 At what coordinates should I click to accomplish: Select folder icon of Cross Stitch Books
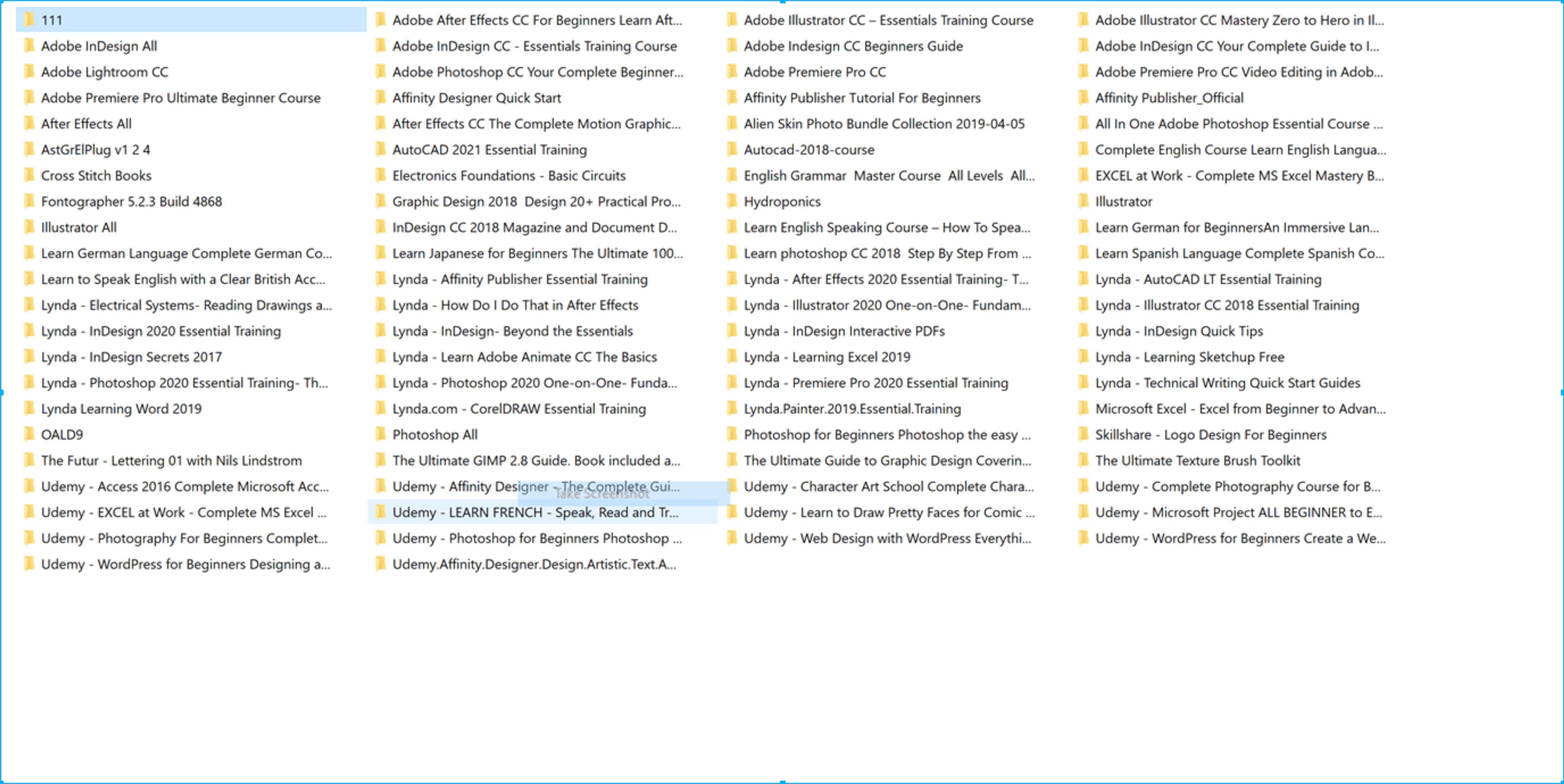pyautogui.click(x=29, y=175)
